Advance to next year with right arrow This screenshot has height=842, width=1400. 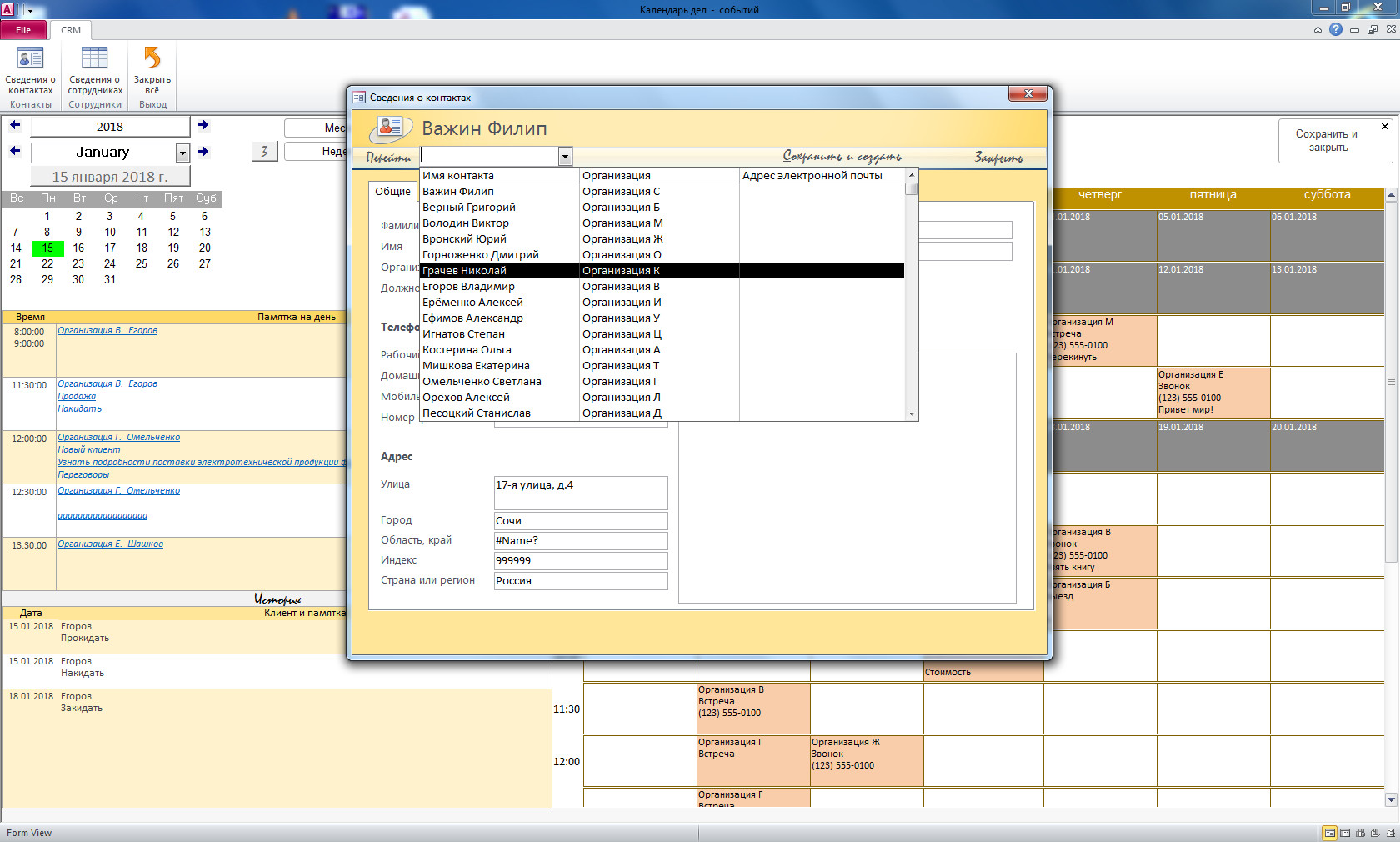(203, 125)
